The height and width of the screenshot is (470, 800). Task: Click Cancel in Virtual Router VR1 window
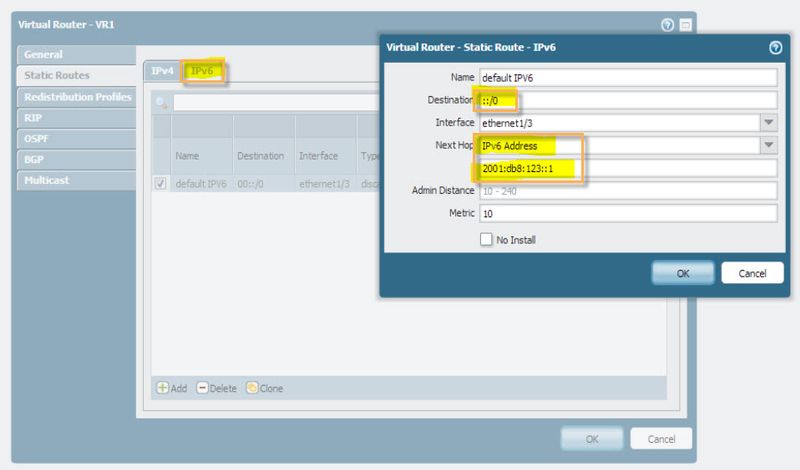pyautogui.click(x=661, y=439)
